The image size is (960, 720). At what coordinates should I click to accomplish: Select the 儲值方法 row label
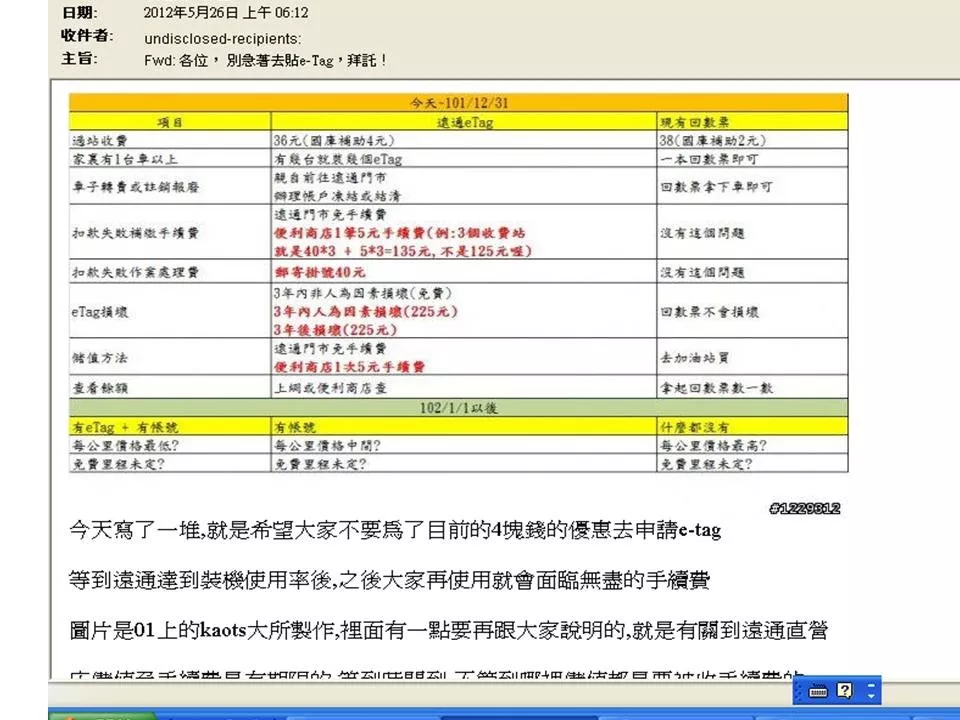tap(100, 358)
